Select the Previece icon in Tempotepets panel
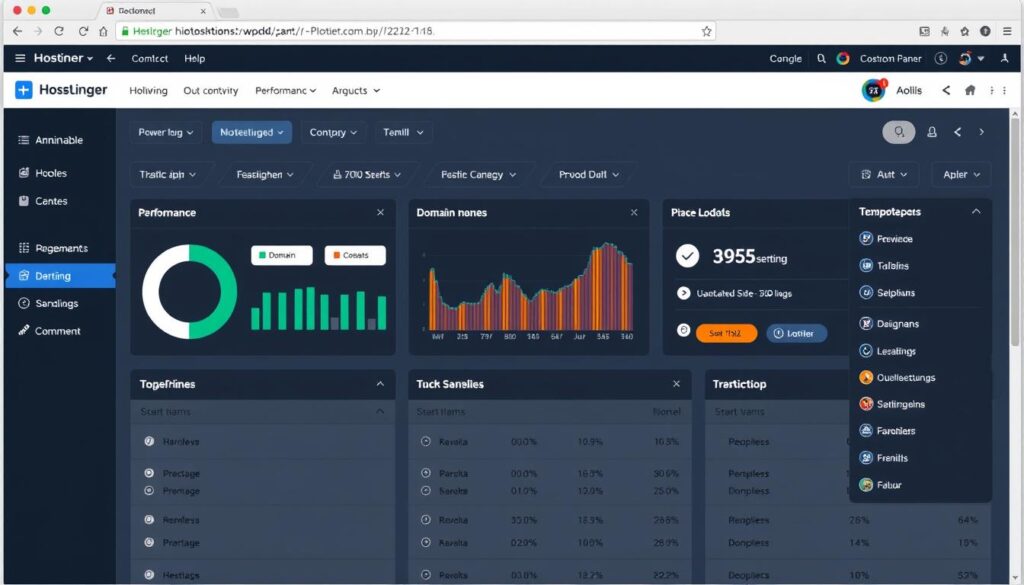The image size is (1024, 585). [866, 239]
